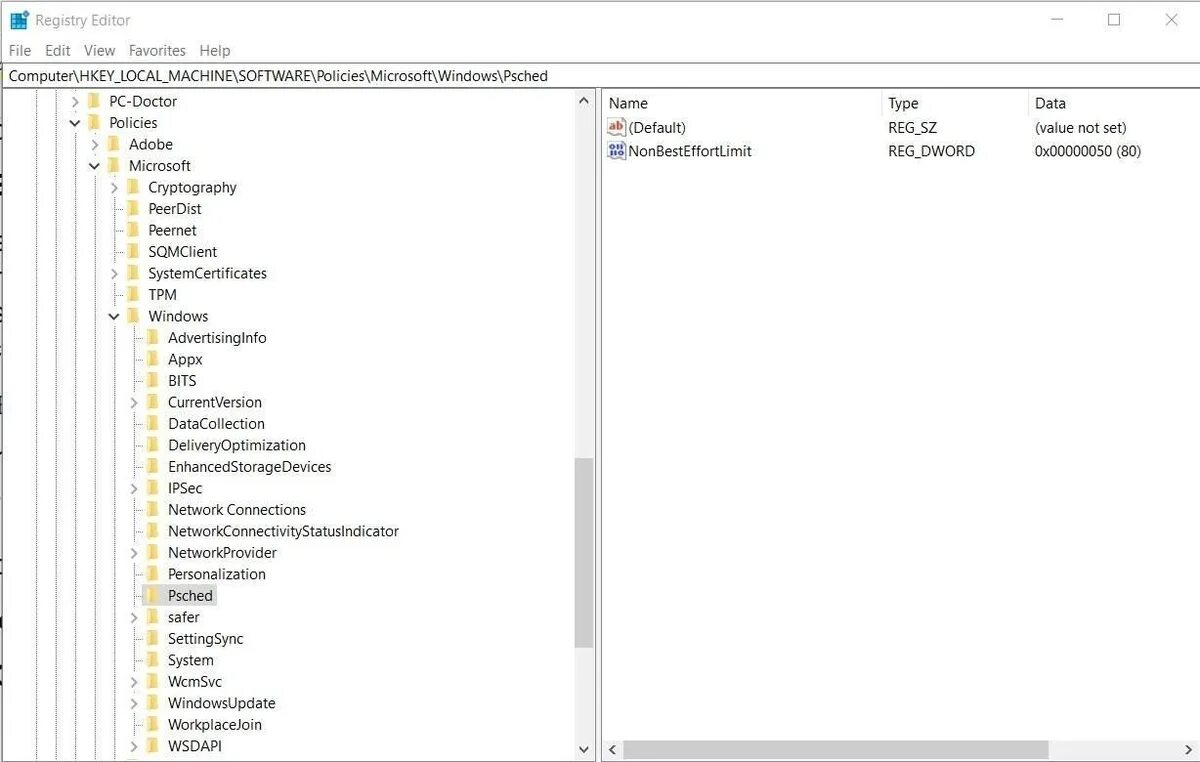Click the folder icon beside CurrentVersion
Image resolution: width=1200 pixels, height=762 pixels.
[153, 402]
